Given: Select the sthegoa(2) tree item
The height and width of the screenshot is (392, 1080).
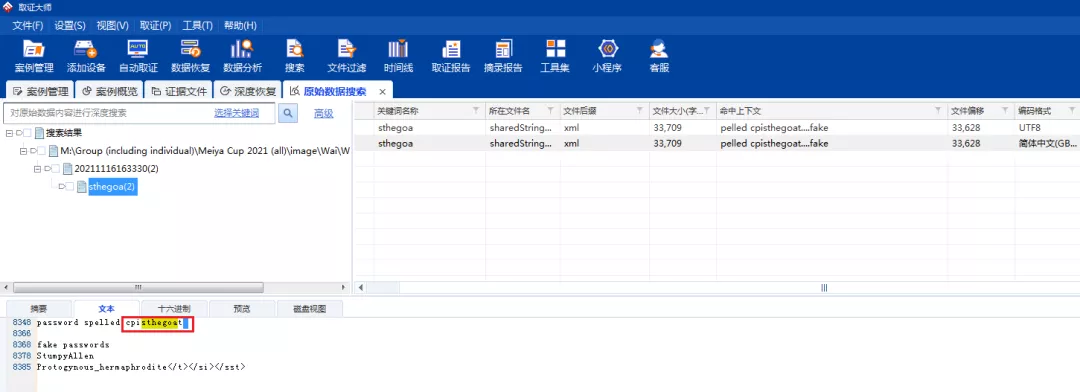Looking at the screenshot, I should (113, 187).
